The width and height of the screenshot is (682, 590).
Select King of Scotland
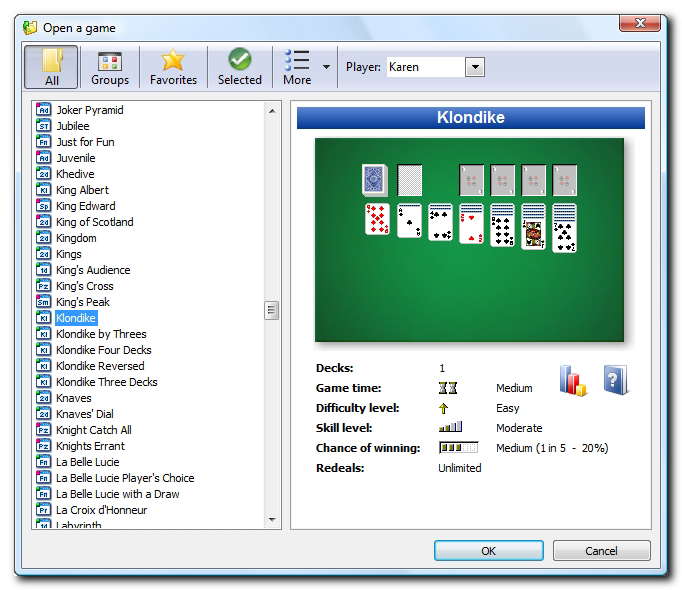pos(94,222)
